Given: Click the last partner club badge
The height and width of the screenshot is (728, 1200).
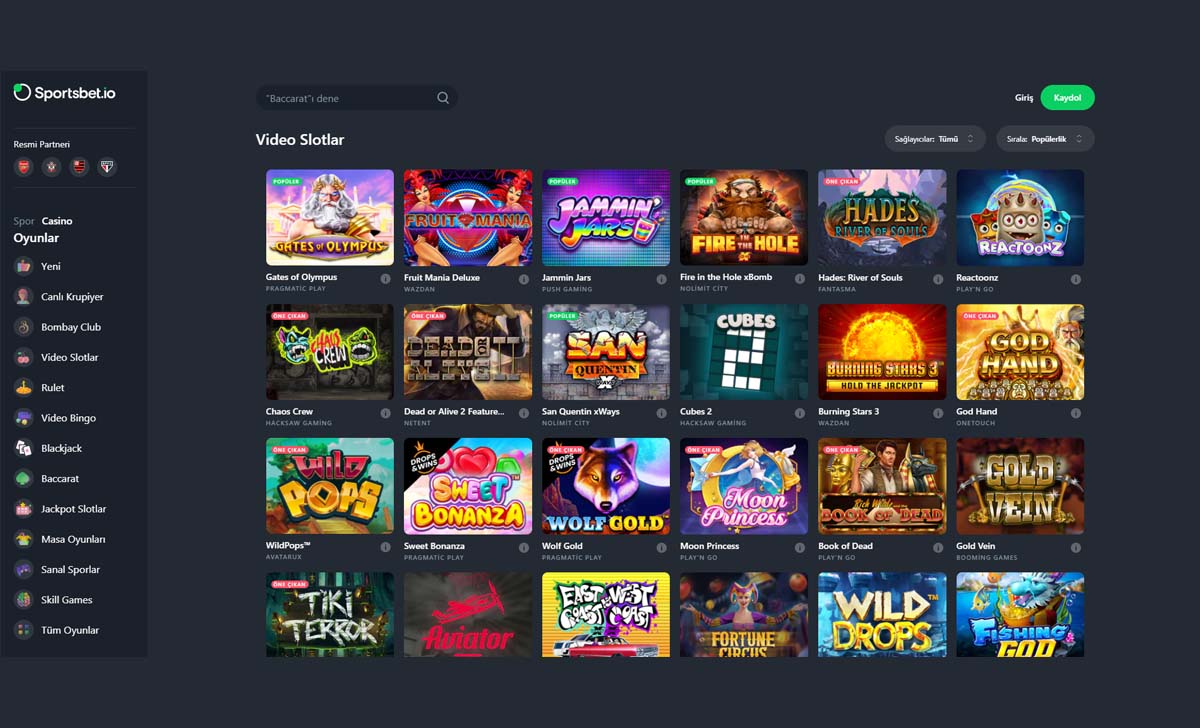Looking at the screenshot, I should tap(108, 167).
